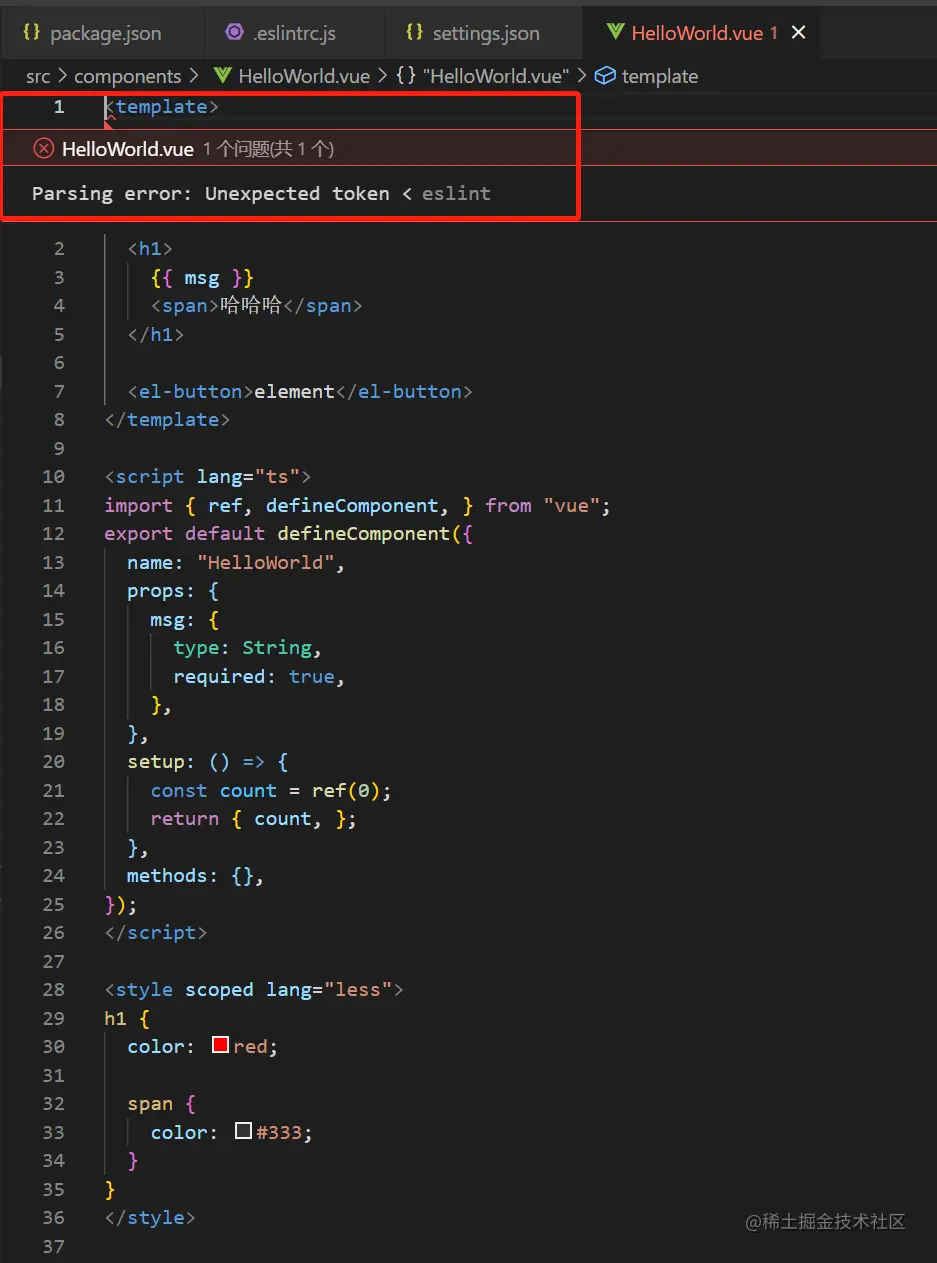
Task: Click the 'type: String,' line
Action: (x=248, y=647)
